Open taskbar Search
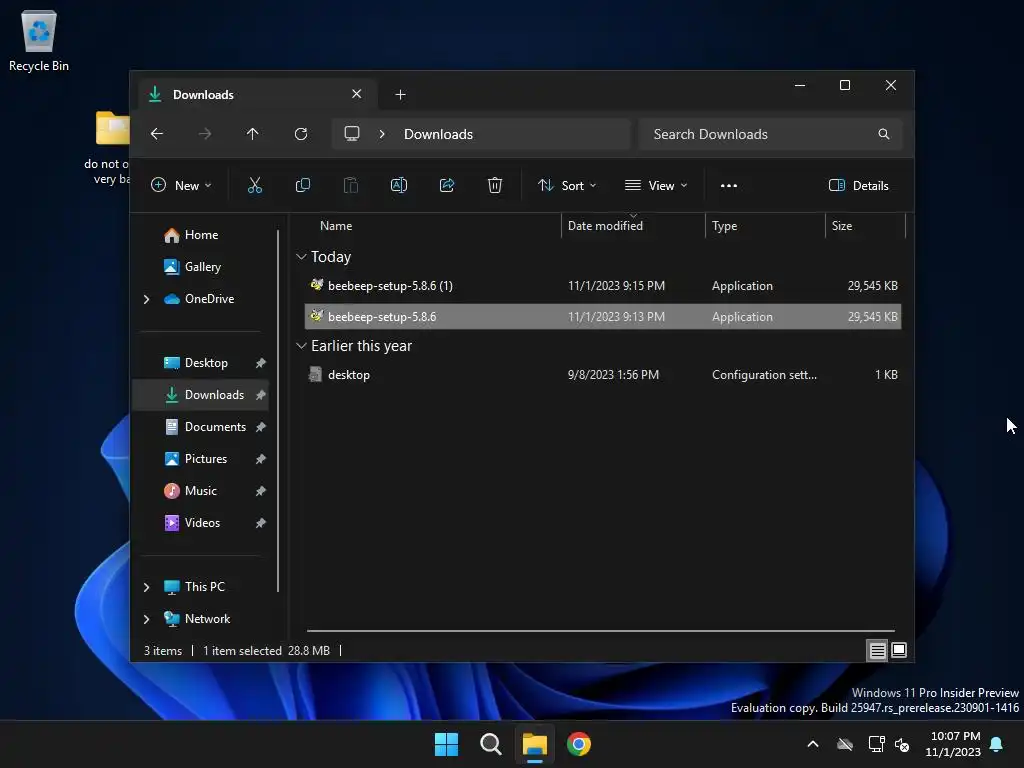The height and width of the screenshot is (768, 1024). click(490, 744)
